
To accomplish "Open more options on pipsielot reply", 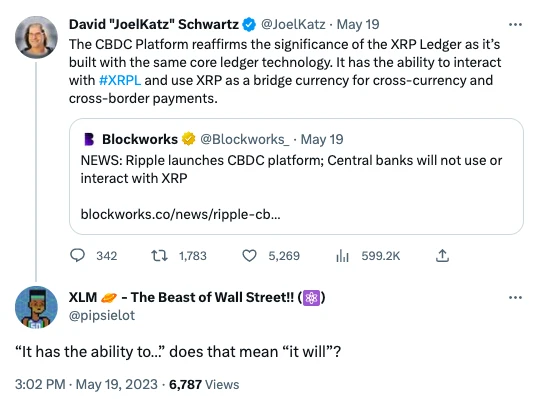I will click(x=515, y=297).
